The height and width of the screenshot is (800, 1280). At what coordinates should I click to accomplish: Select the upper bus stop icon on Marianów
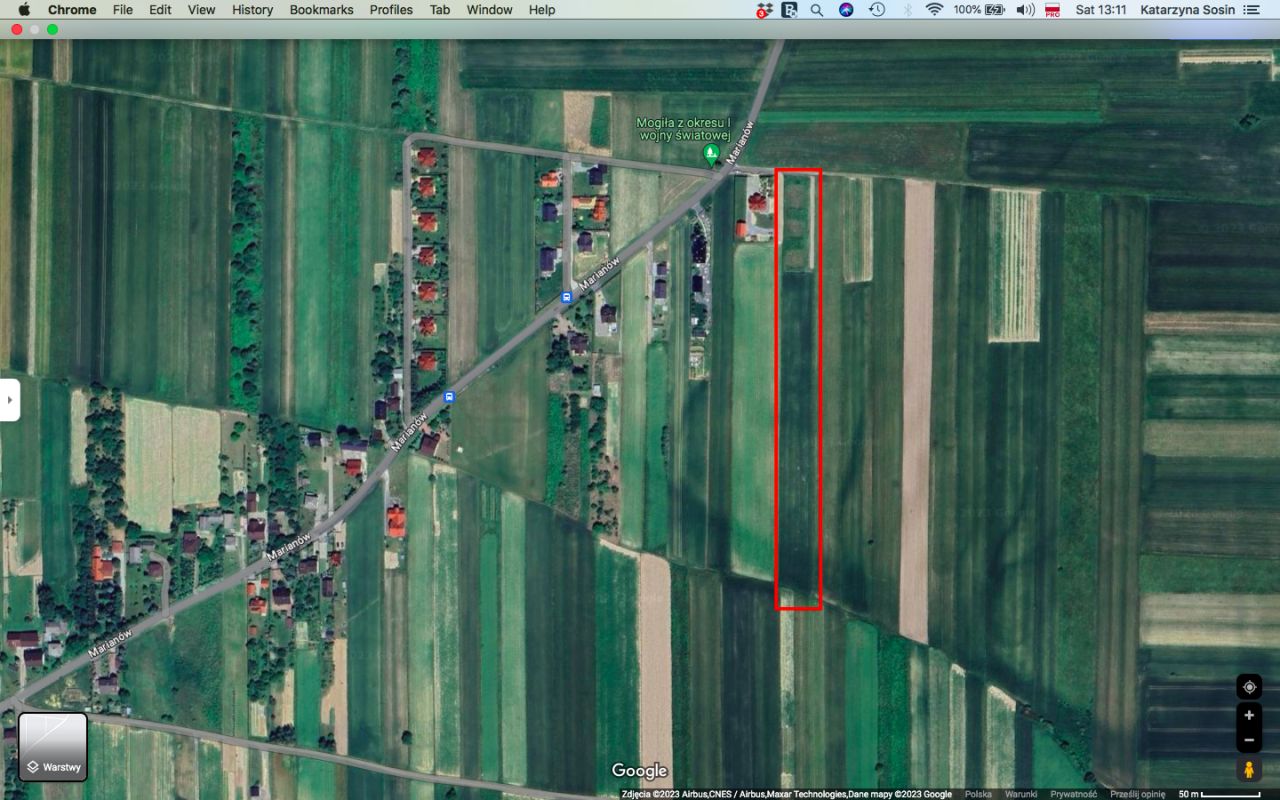tap(566, 297)
